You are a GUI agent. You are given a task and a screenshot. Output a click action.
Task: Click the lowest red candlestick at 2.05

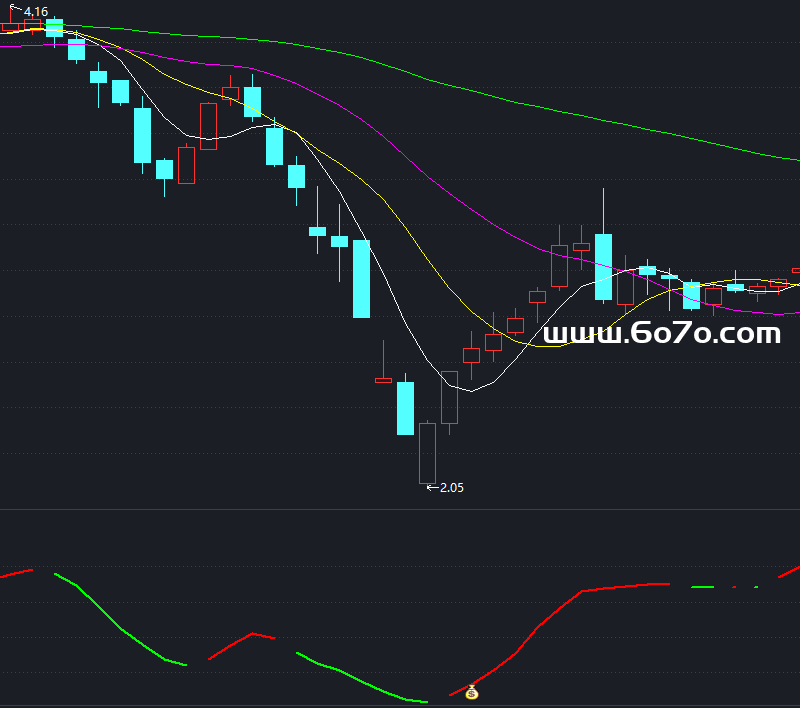click(x=427, y=453)
